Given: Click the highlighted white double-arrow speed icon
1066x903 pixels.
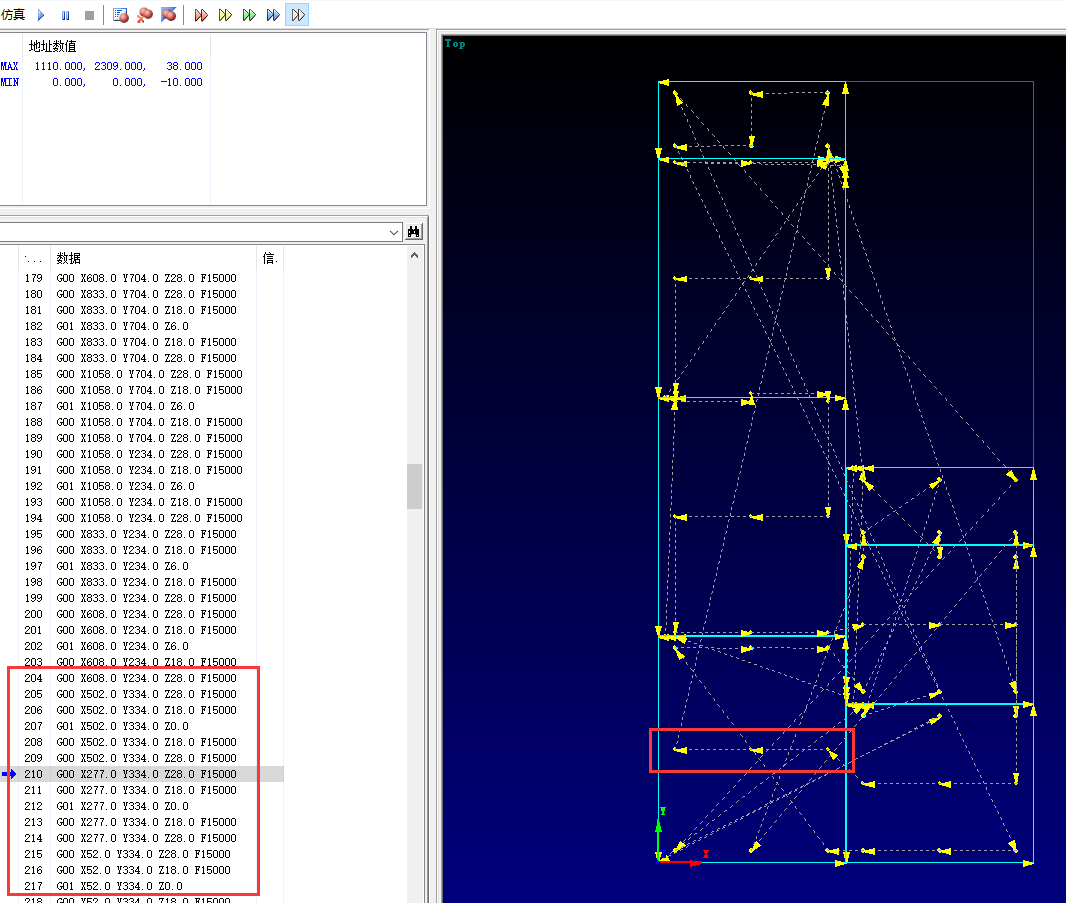Looking at the screenshot, I should pyautogui.click(x=298, y=15).
